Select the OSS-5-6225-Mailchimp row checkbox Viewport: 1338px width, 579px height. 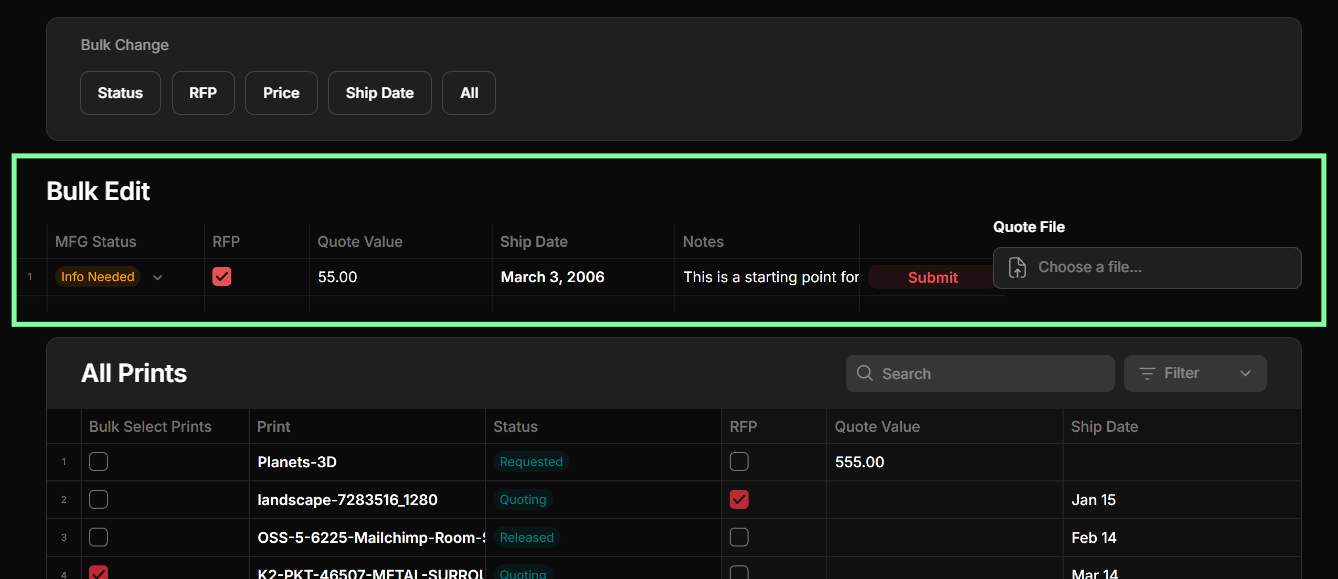(98, 537)
